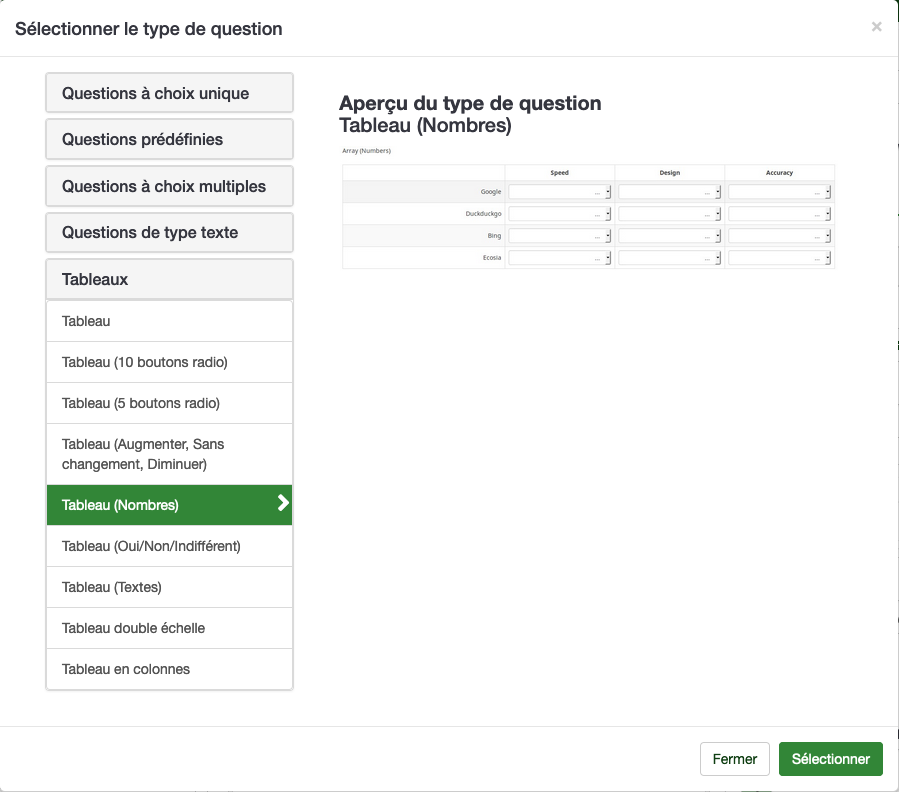This screenshot has height=792, width=899.
Task: Open Google Speed dropdown in preview
Action: pos(559,192)
